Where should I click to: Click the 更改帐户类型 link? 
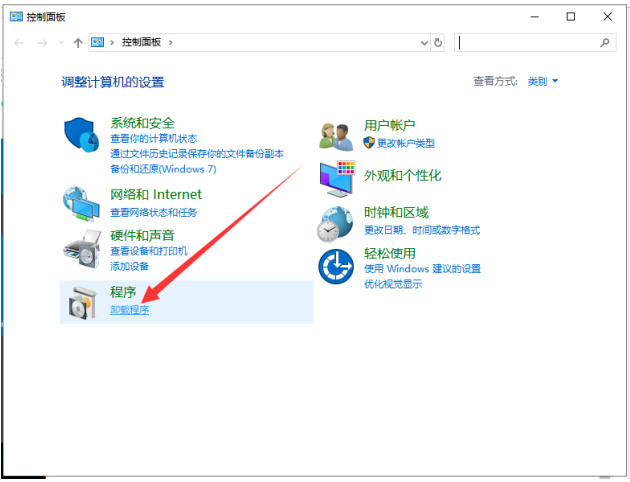pyautogui.click(x=405, y=143)
